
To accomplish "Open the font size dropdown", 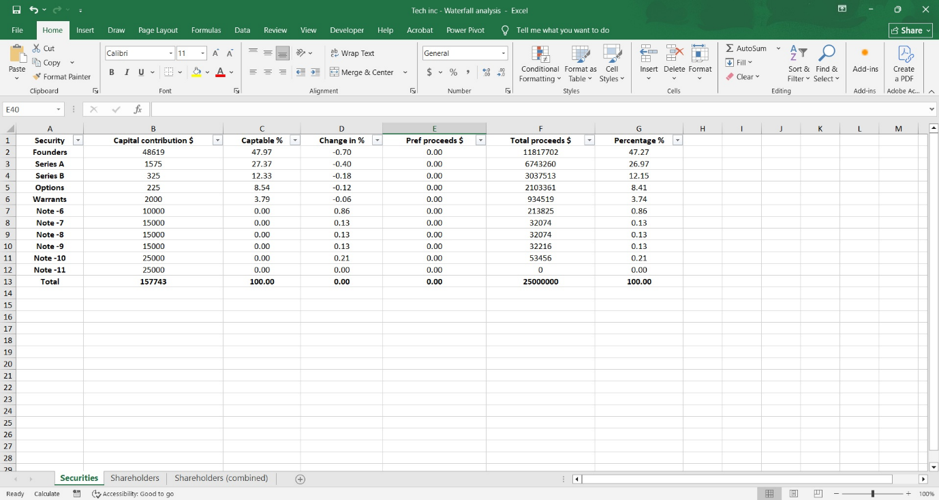I will tap(202, 53).
